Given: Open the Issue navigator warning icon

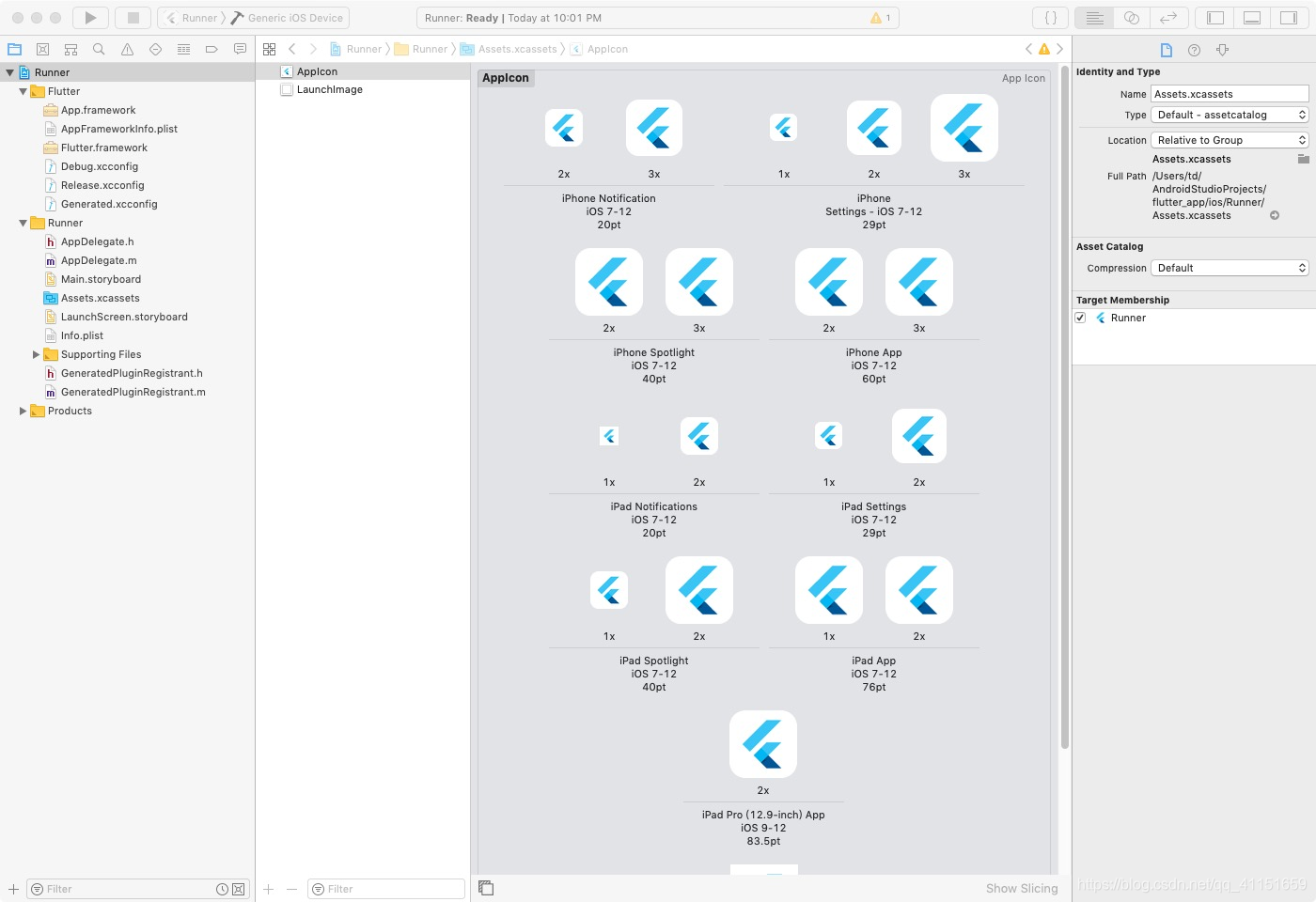Looking at the screenshot, I should [127, 49].
